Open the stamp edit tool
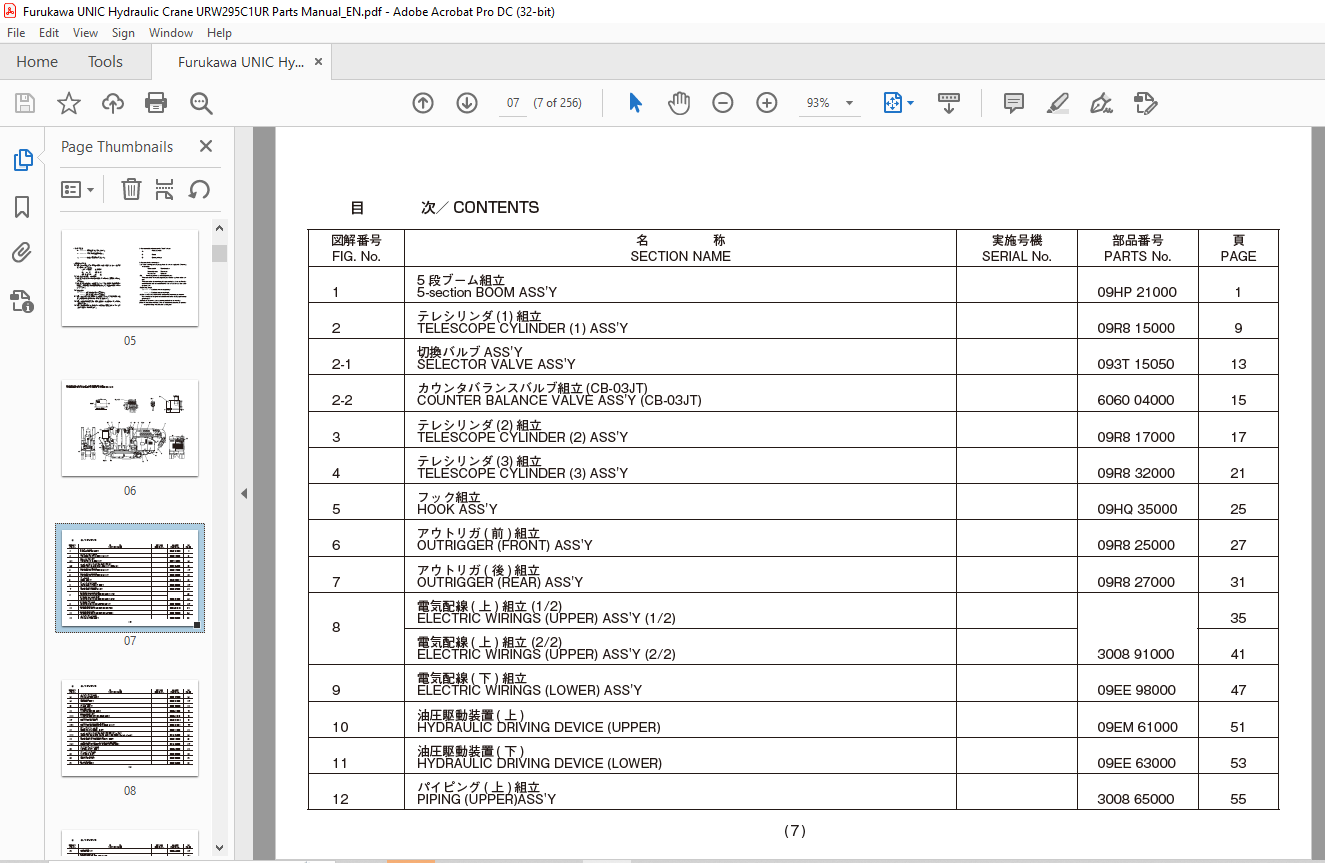The width and height of the screenshot is (1325, 863). click(x=1146, y=103)
